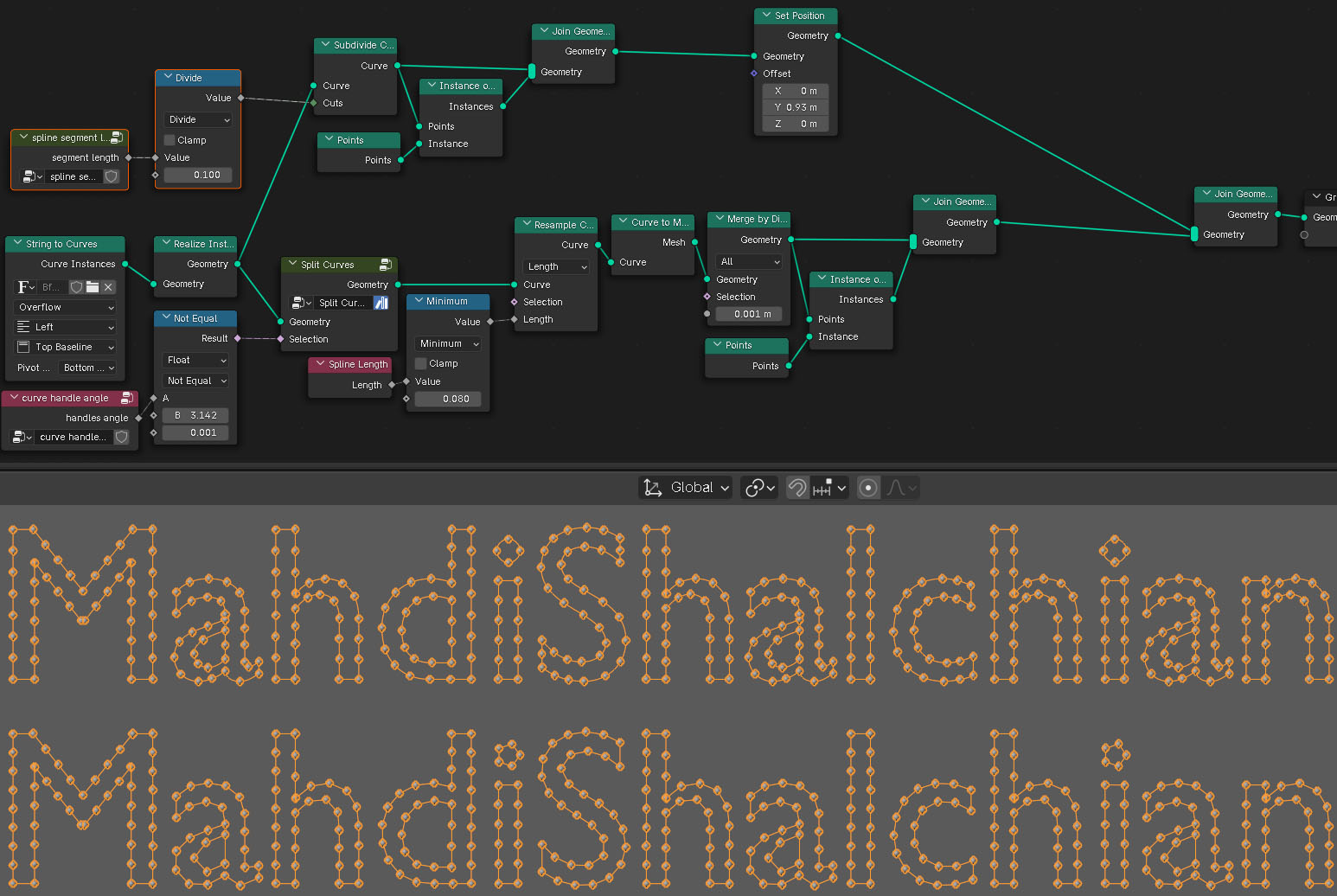
Task: Click the 0.100 value field in Divide node
Action: click(x=198, y=175)
